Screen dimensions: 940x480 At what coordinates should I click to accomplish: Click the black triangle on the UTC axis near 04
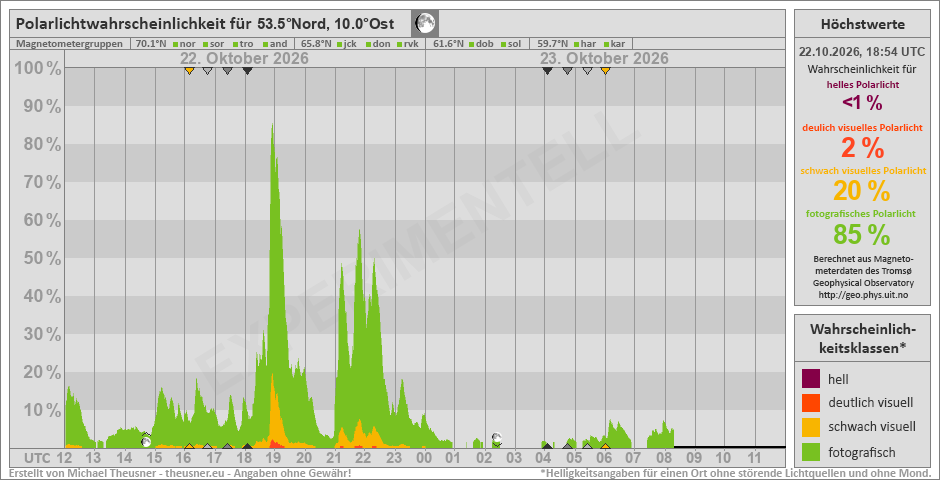547,445
